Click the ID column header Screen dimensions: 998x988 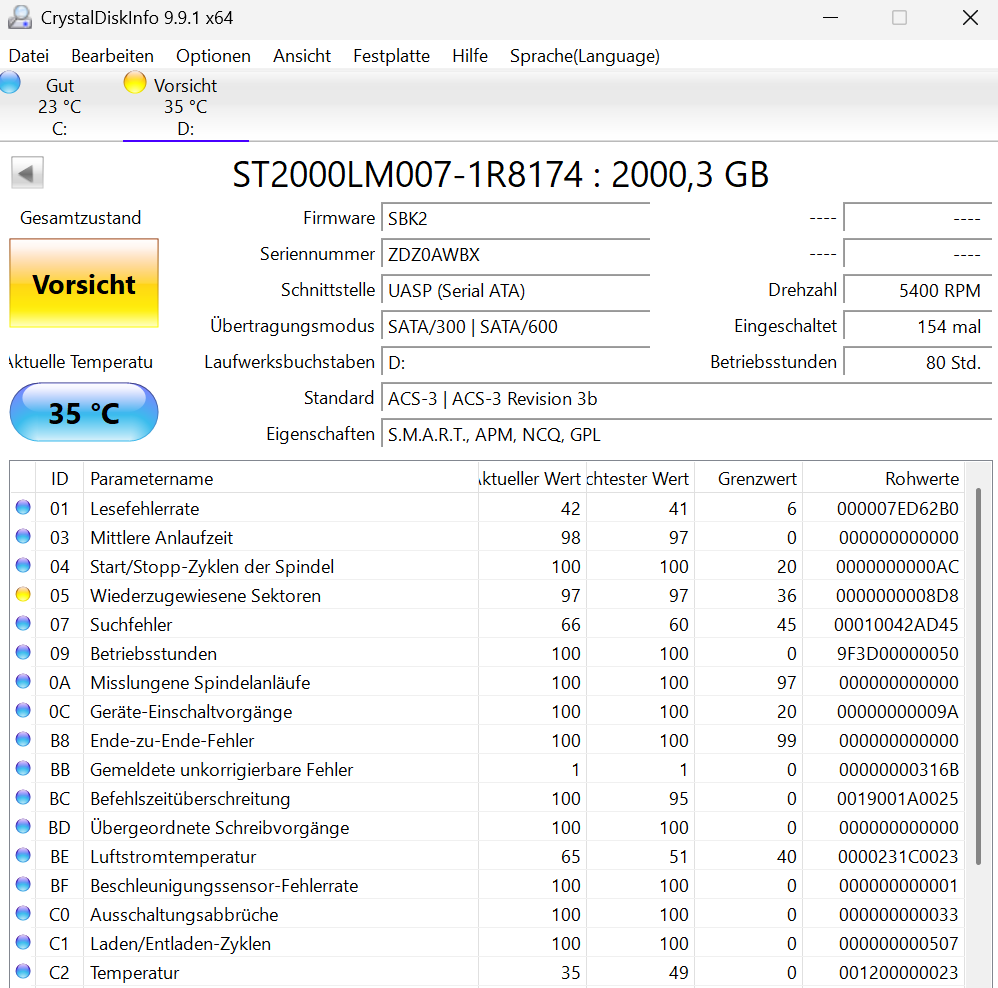(60, 479)
